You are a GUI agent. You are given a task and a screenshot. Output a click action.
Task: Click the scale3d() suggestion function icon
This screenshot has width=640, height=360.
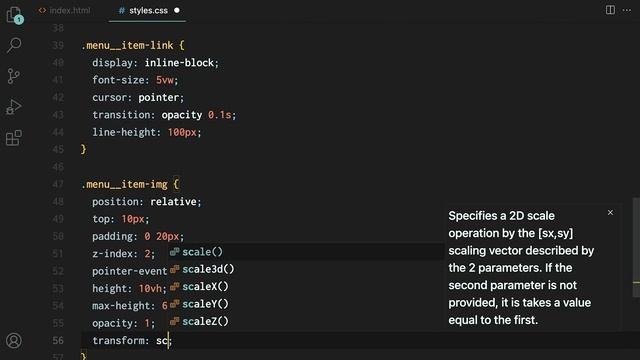coord(175,269)
